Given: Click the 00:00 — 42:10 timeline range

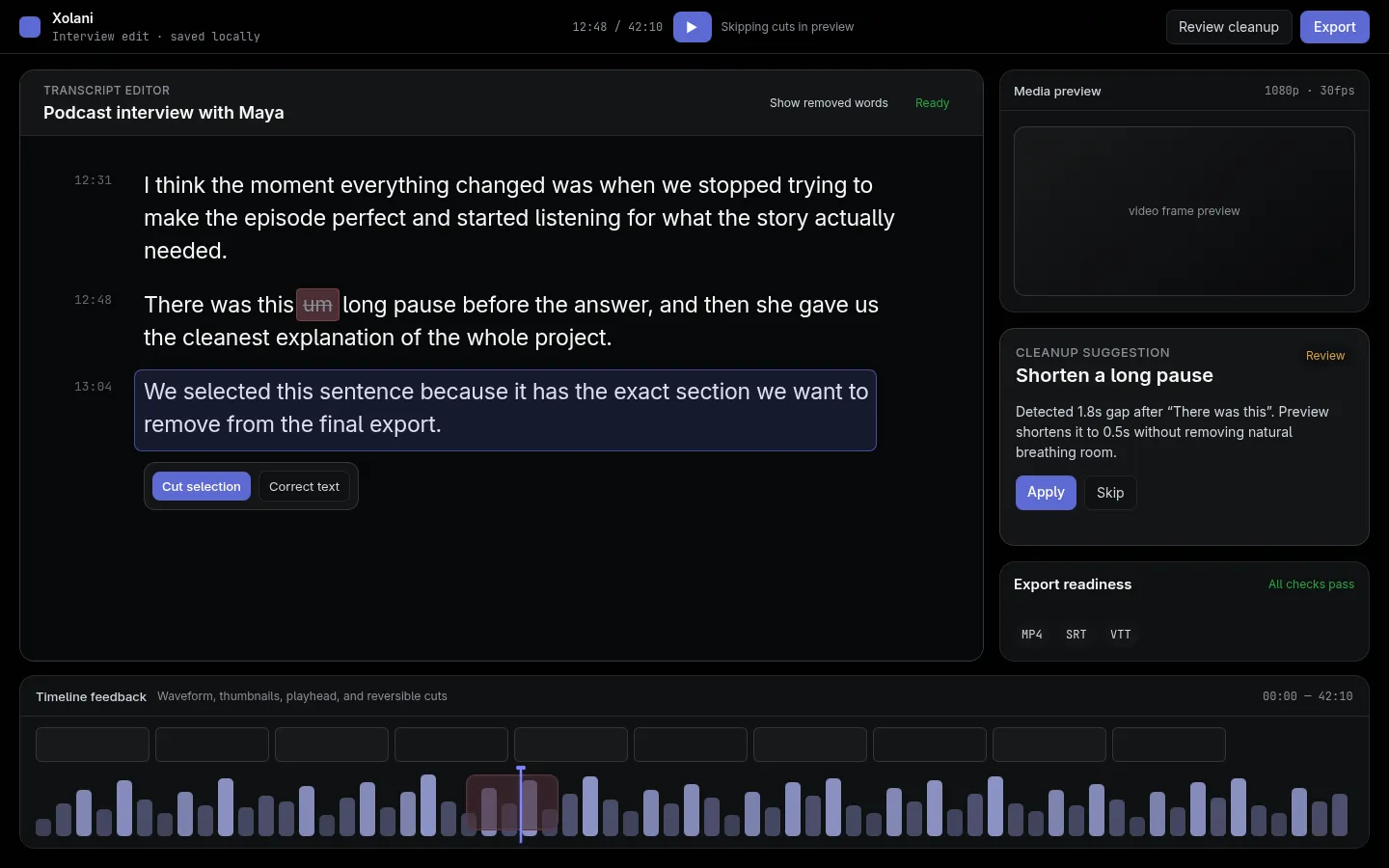Looking at the screenshot, I should [1307, 696].
